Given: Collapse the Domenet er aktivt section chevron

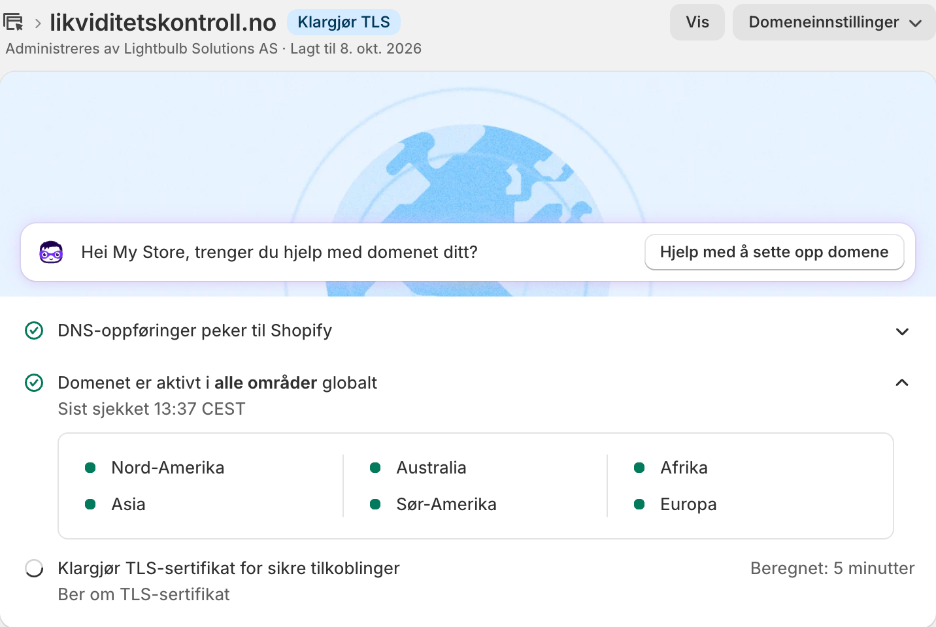Looking at the screenshot, I should (902, 383).
